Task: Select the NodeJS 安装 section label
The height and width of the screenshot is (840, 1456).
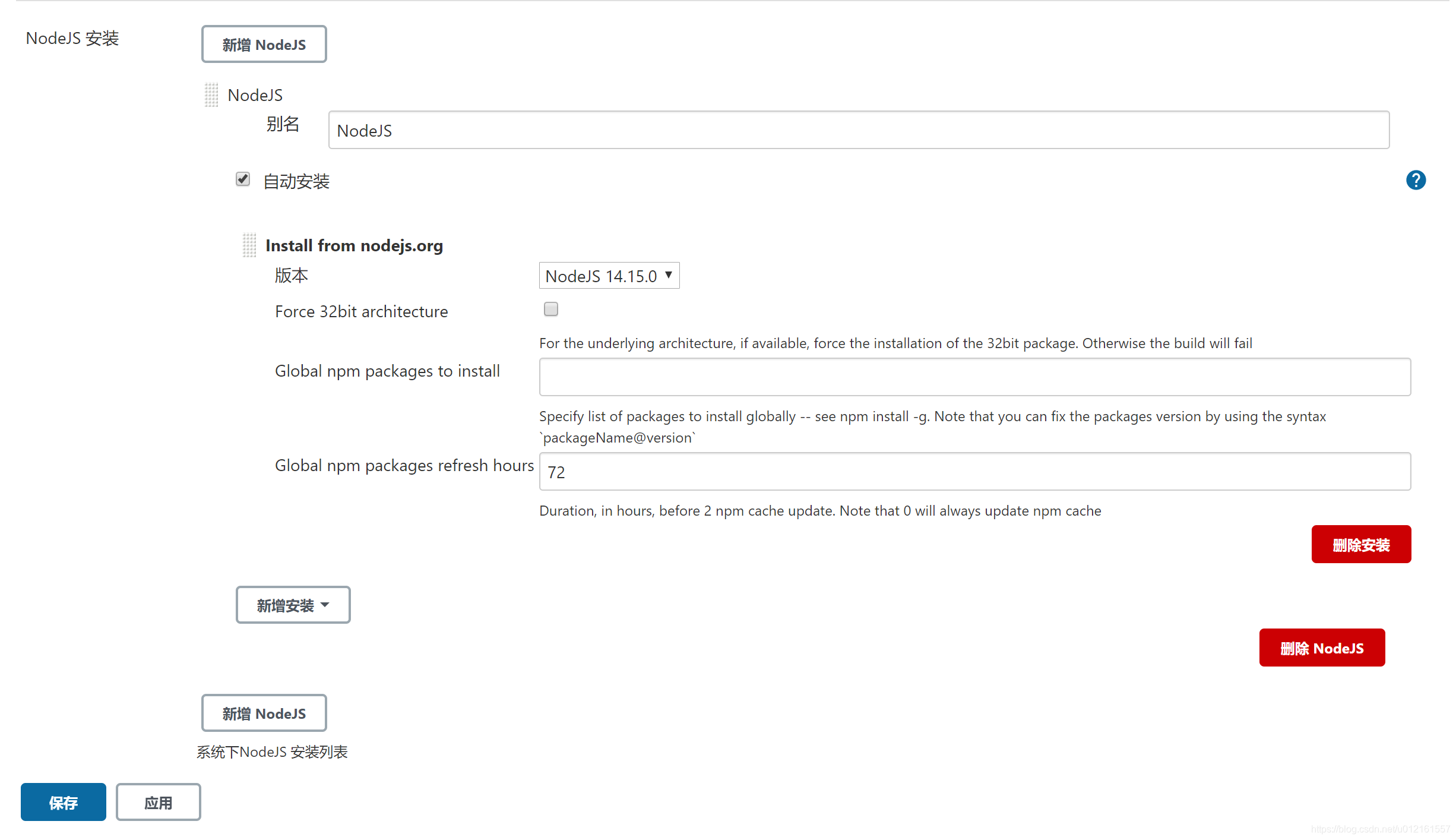Action: coord(72,39)
